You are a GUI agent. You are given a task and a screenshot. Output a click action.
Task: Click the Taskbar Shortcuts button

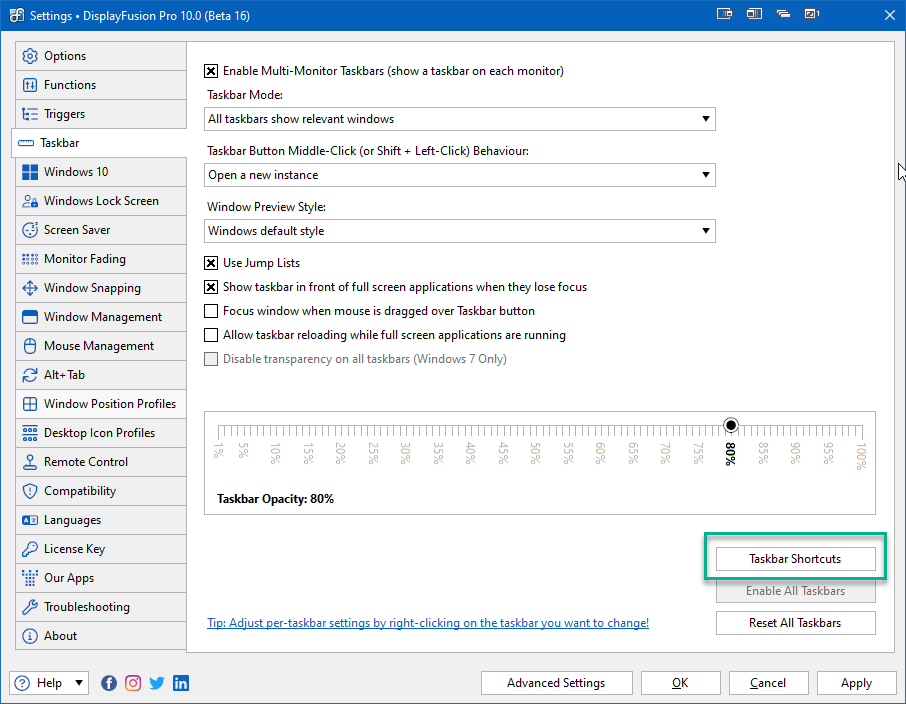[795, 559]
